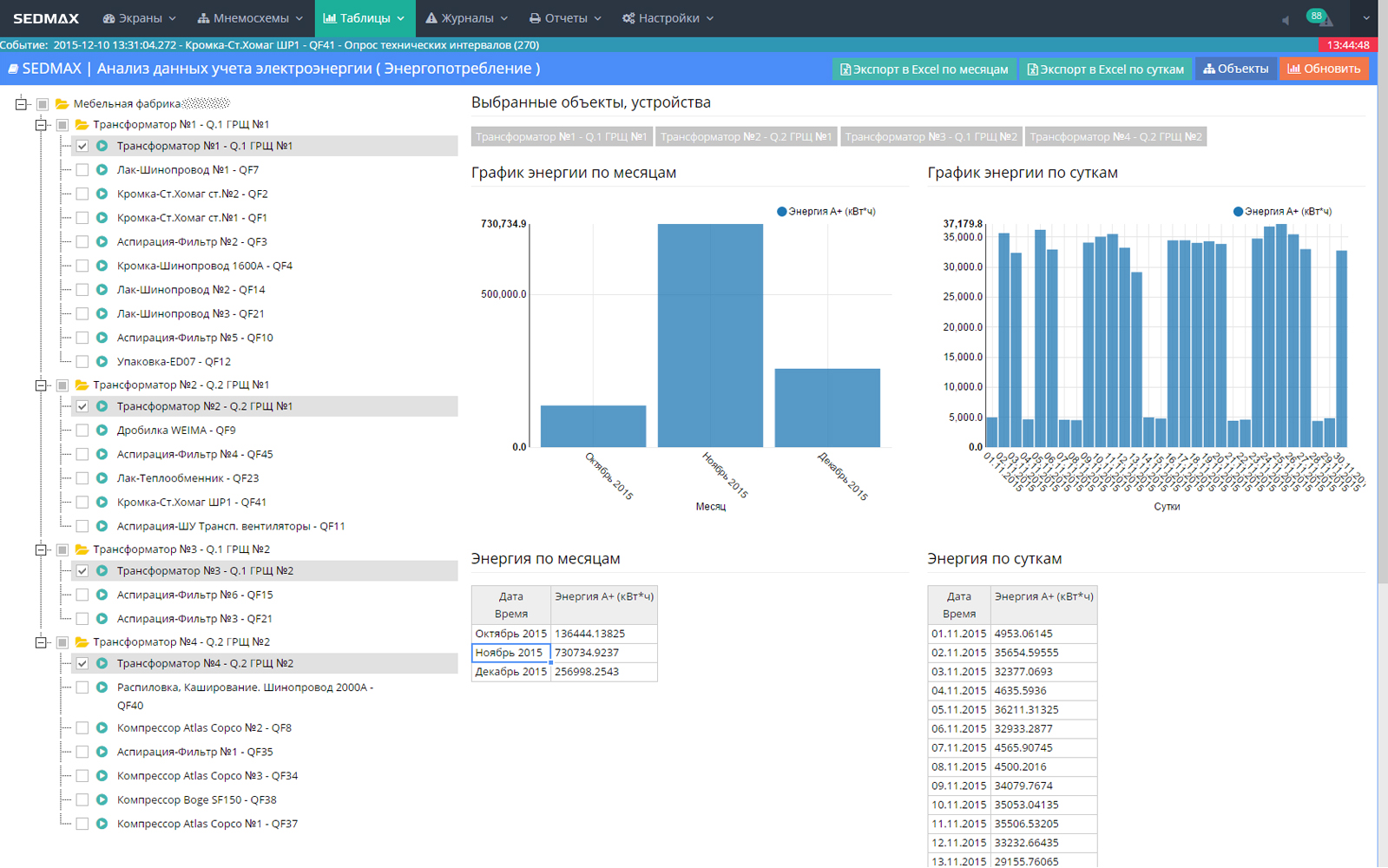Click play icon beside Компрессор Boge SF150 - QF38

(102, 800)
